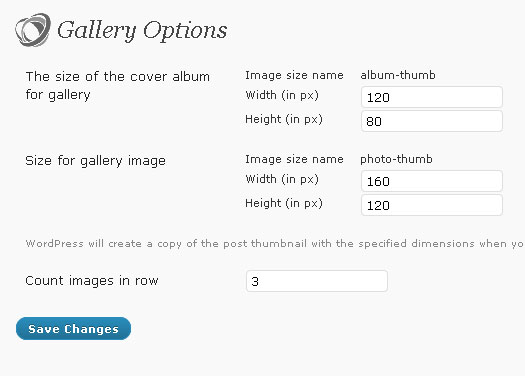Viewport: 525px width, 376px height.
Task: Focus the Count images in row field
Action: (317, 281)
